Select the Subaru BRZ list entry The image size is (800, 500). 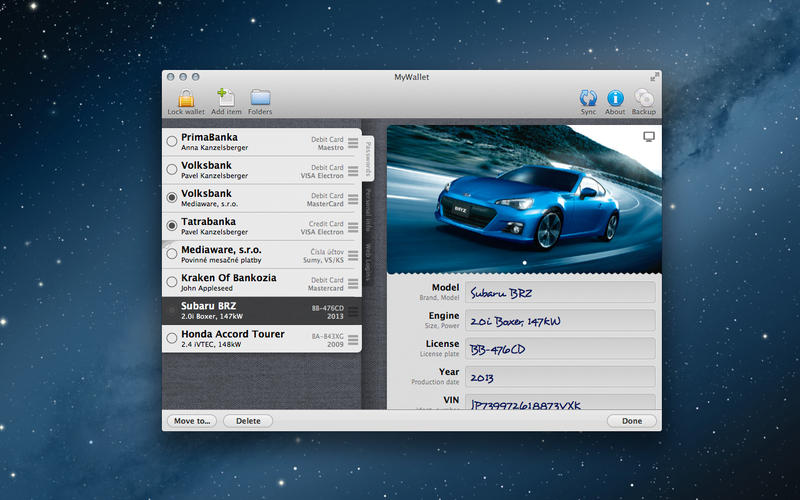tap(262, 311)
